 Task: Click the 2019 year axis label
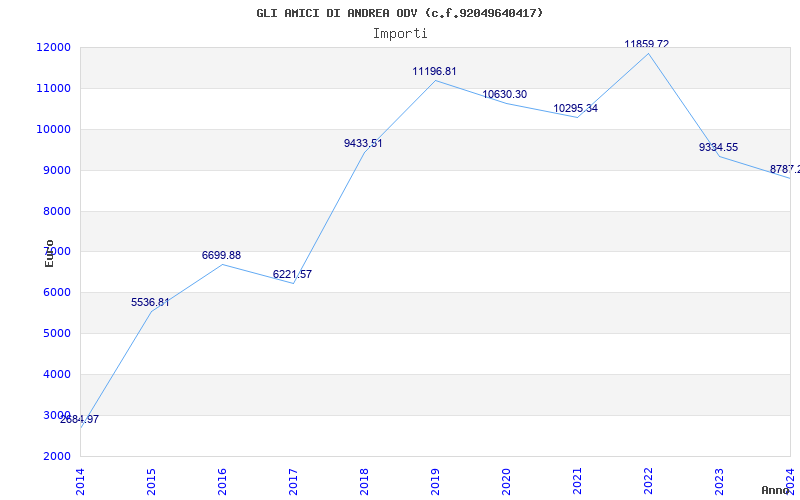click(x=435, y=482)
